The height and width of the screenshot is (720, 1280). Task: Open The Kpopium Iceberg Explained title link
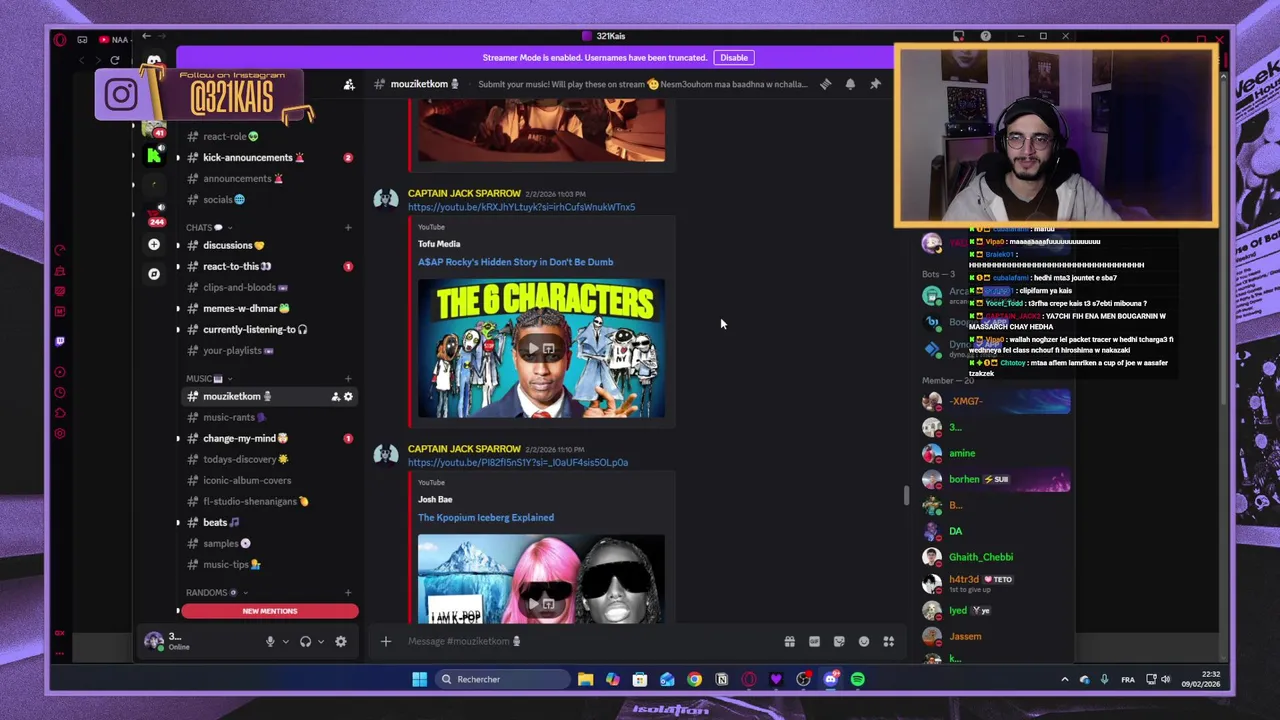pyautogui.click(x=486, y=518)
